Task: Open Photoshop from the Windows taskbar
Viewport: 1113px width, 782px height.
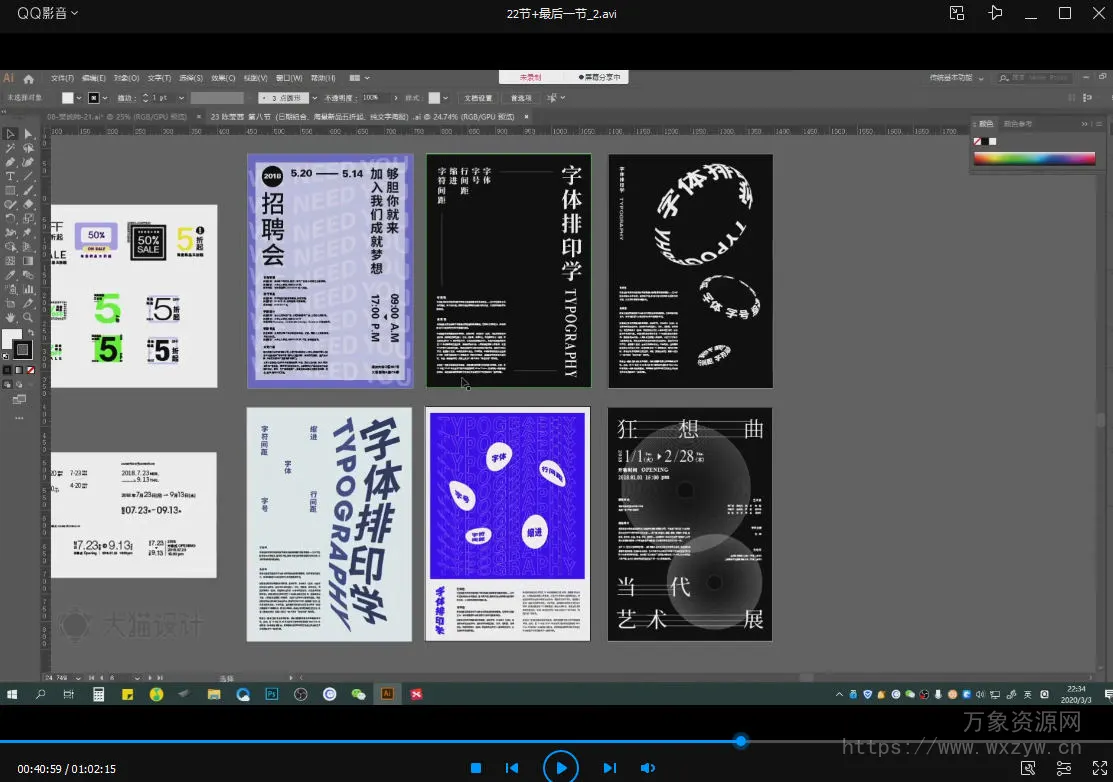Action: (271, 694)
